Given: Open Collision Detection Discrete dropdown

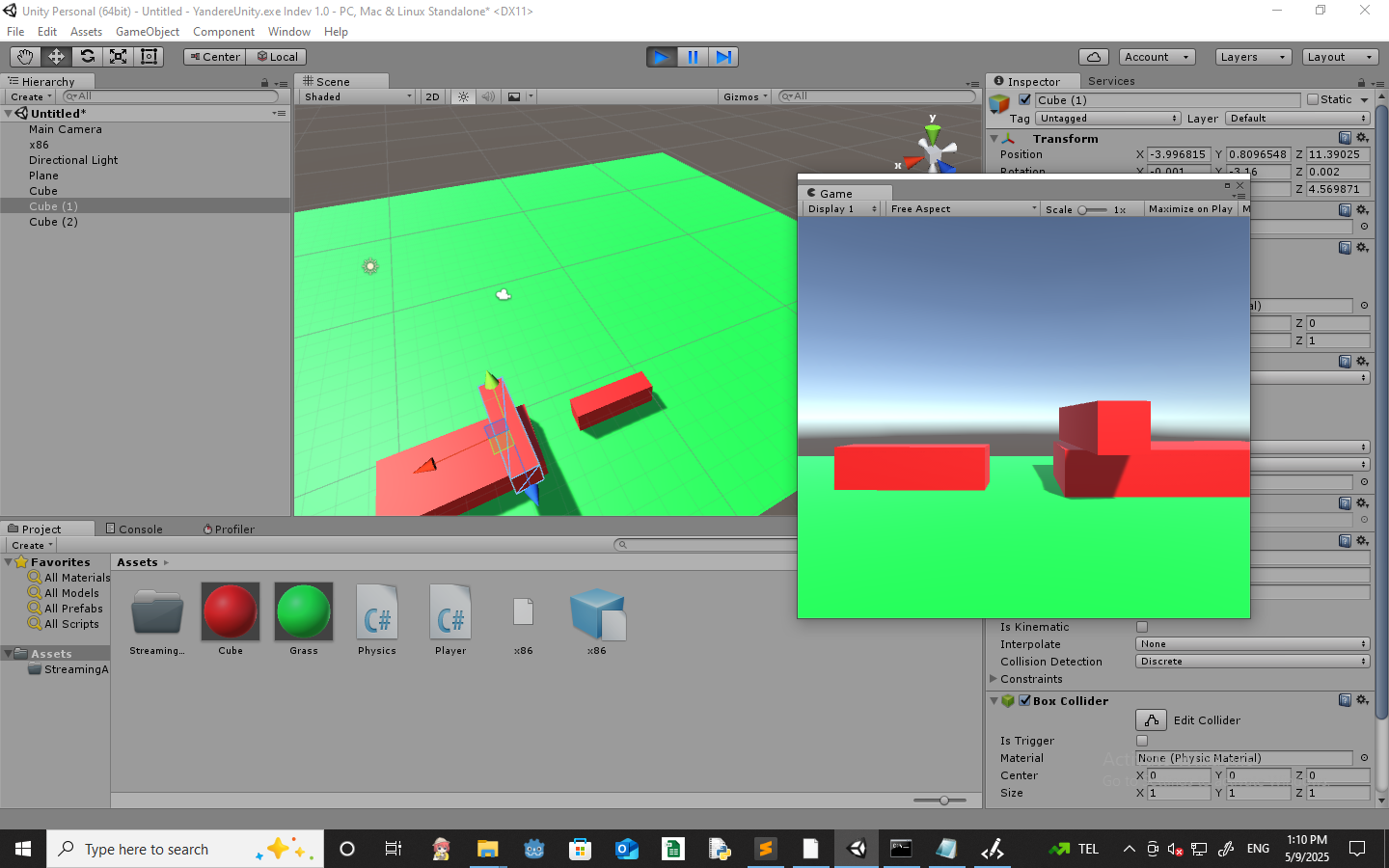Looking at the screenshot, I should pos(1253,662).
